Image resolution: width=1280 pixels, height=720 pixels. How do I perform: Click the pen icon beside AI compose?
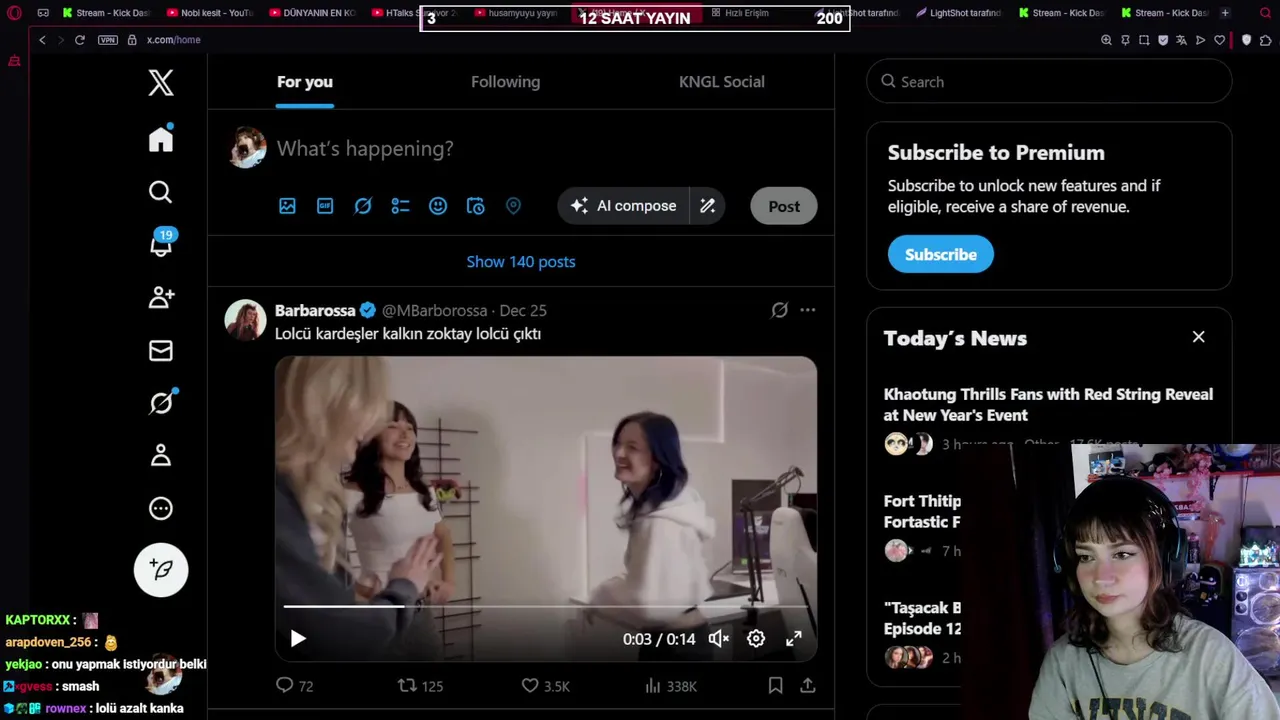[x=707, y=206]
